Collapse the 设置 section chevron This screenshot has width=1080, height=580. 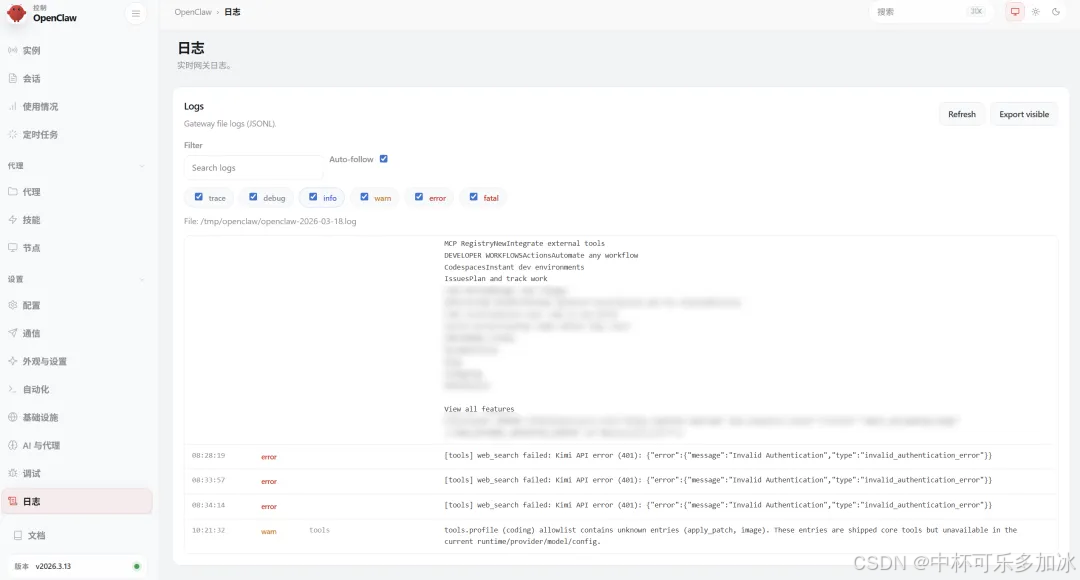click(x=142, y=280)
